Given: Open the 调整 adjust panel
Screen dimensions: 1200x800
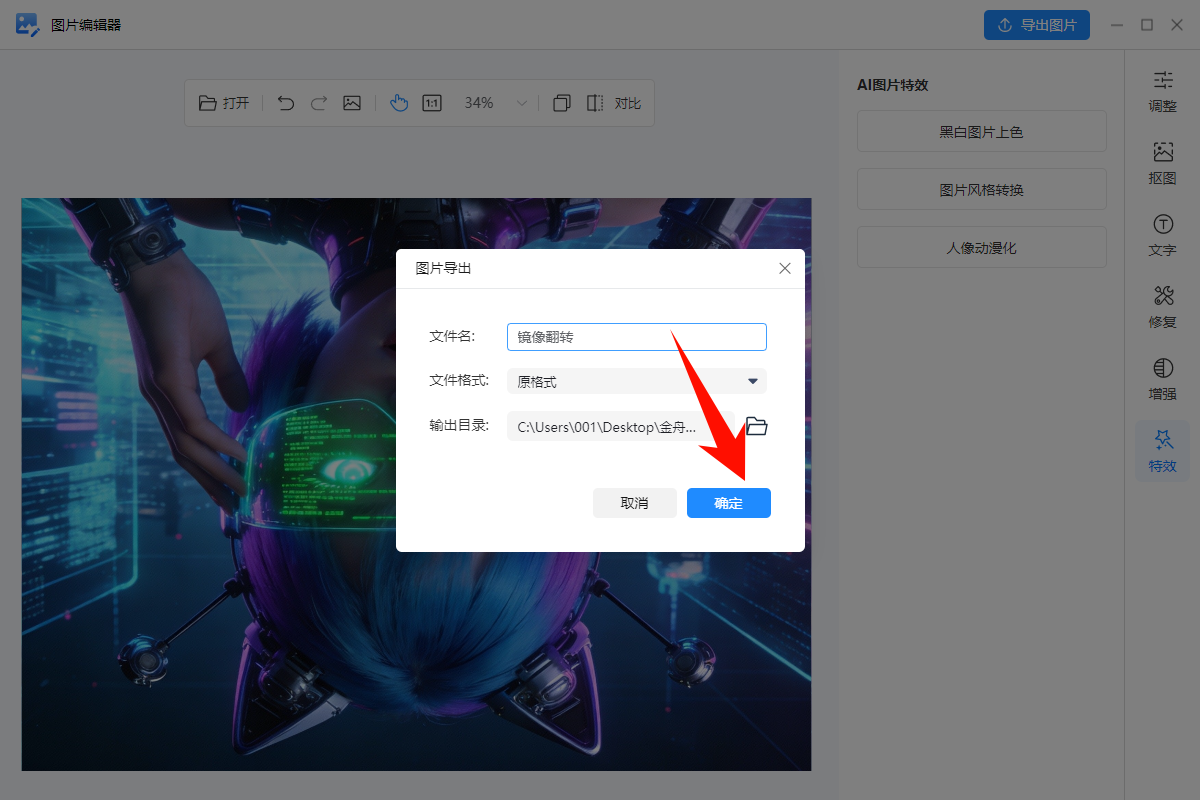Looking at the screenshot, I should [1162, 91].
